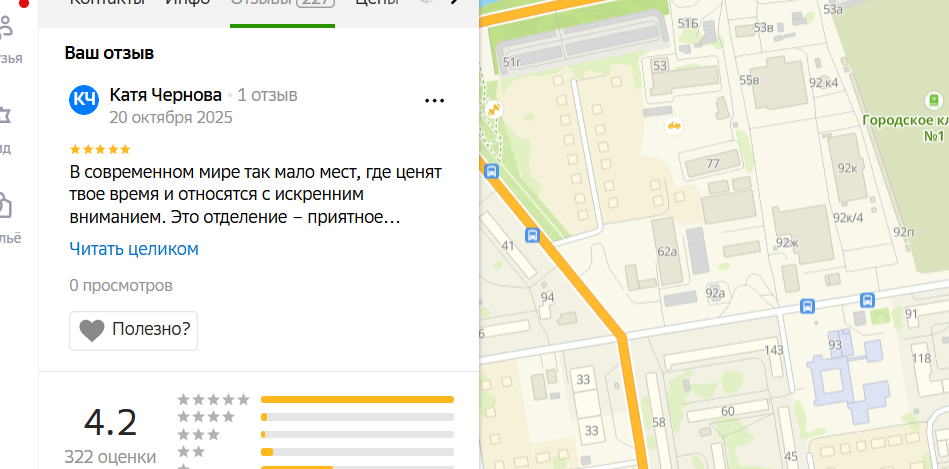Switch to the Контакты tab
The height and width of the screenshot is (469, 949).
point(107,5)
